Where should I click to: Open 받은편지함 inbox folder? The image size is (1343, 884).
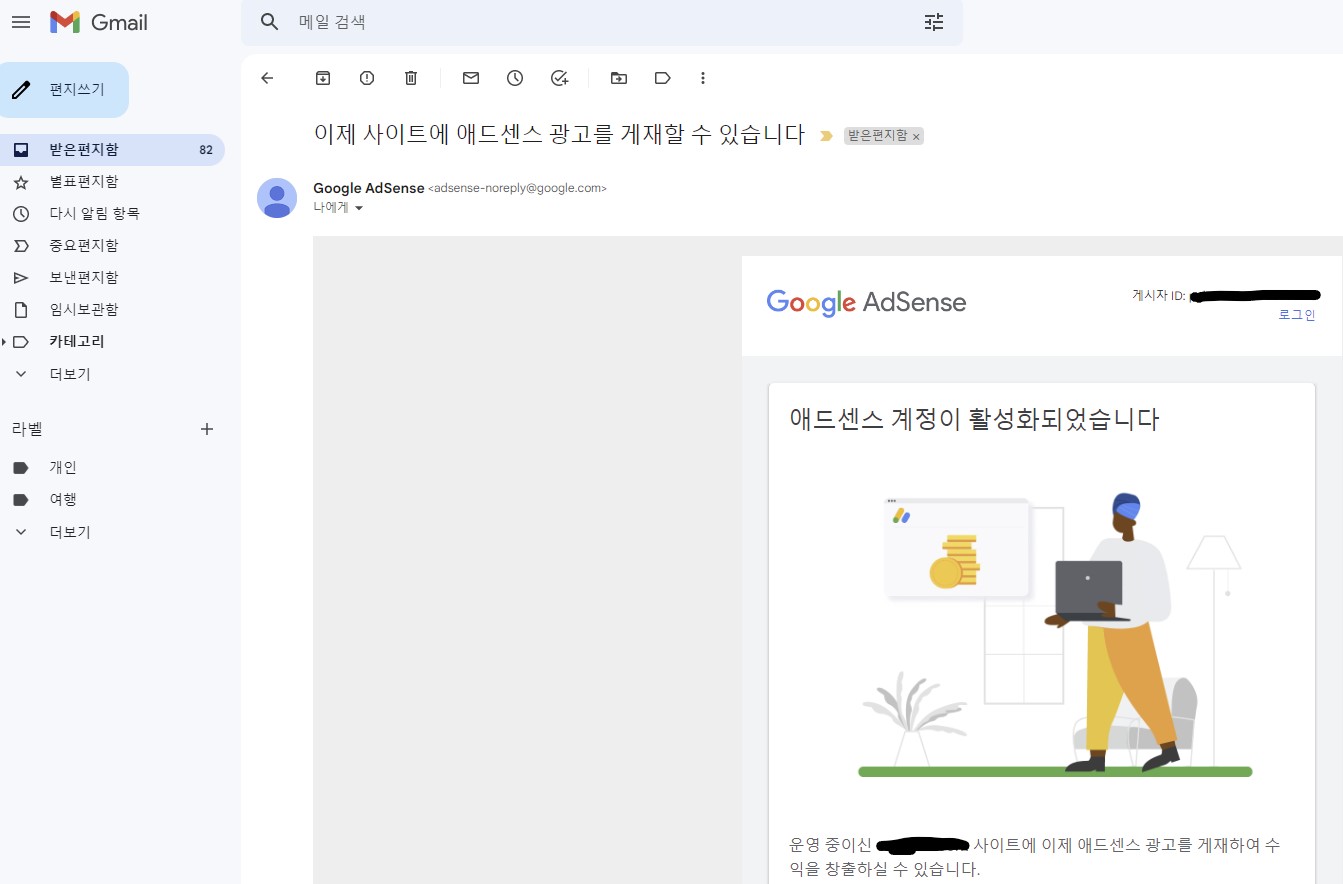click(x=112, y=150)
